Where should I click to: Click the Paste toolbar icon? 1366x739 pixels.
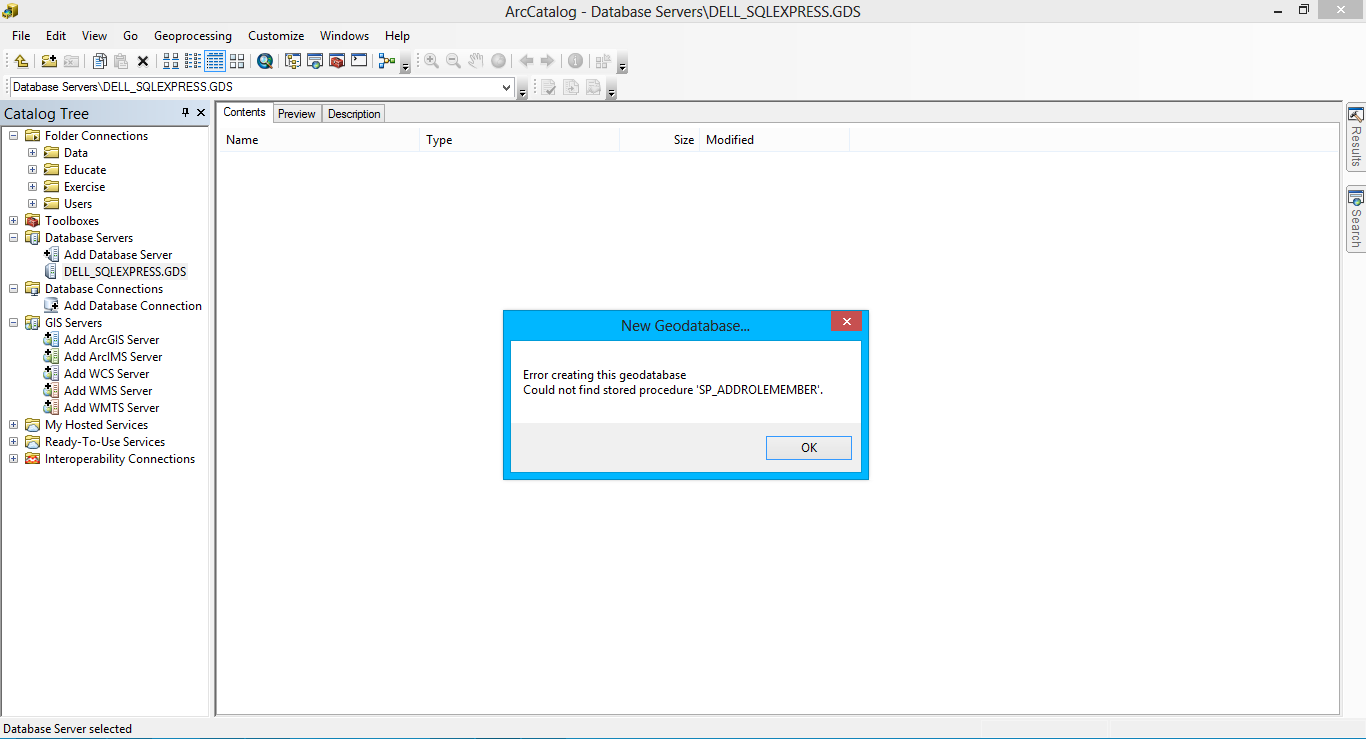[x=121, y=61]
